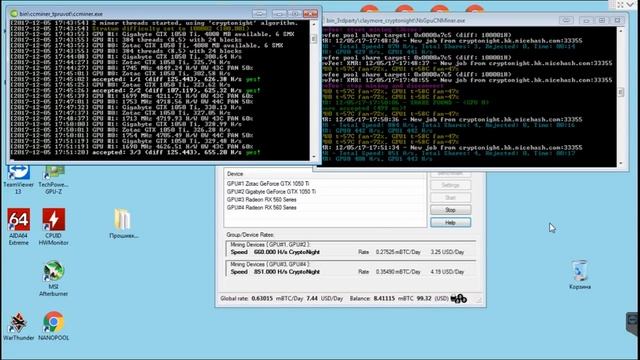Viewport: 640px width, 360px height.
Task: Open the Корзина recycle bin
Action: [x=580, y=275]
